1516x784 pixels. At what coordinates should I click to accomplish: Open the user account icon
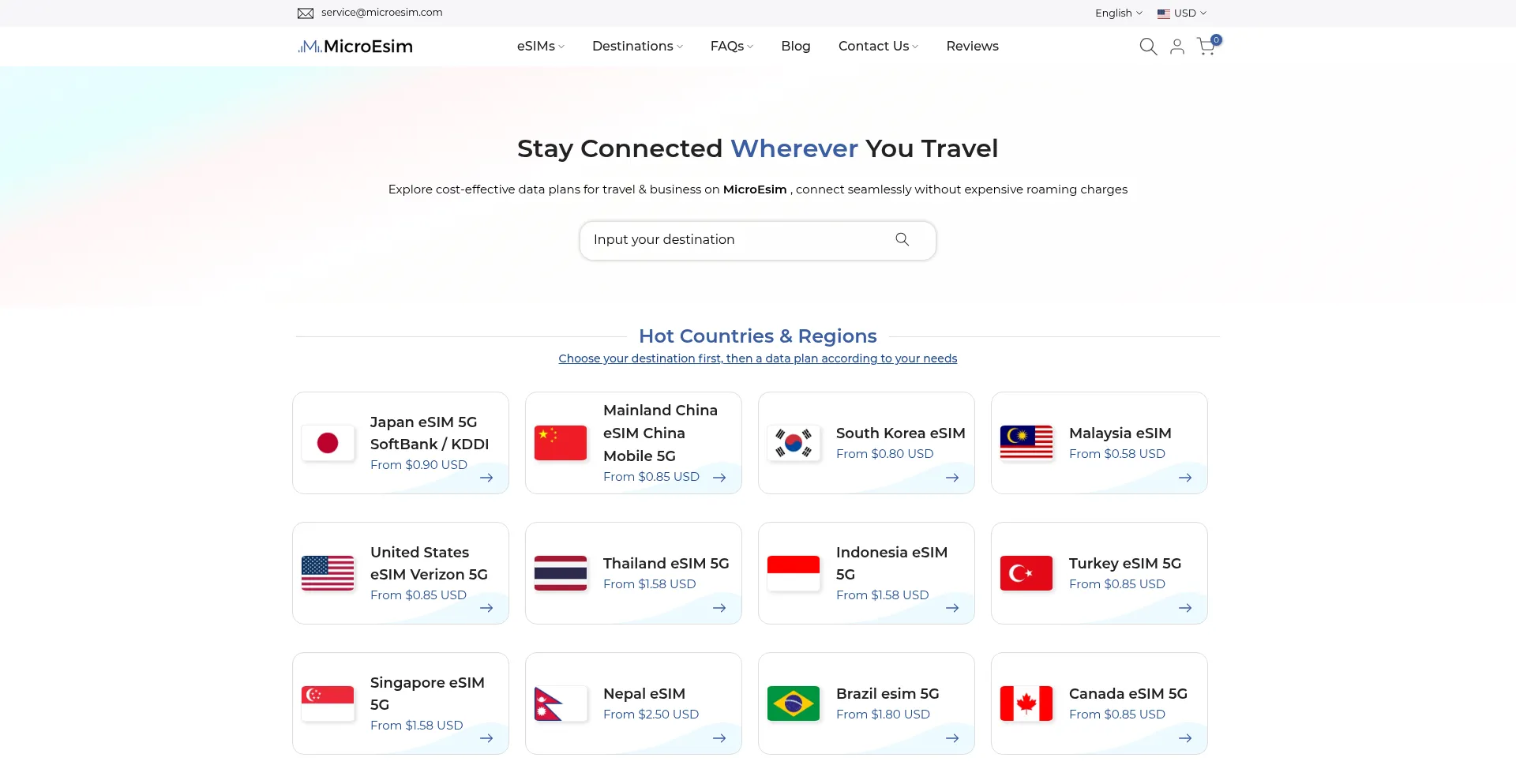1176,47
